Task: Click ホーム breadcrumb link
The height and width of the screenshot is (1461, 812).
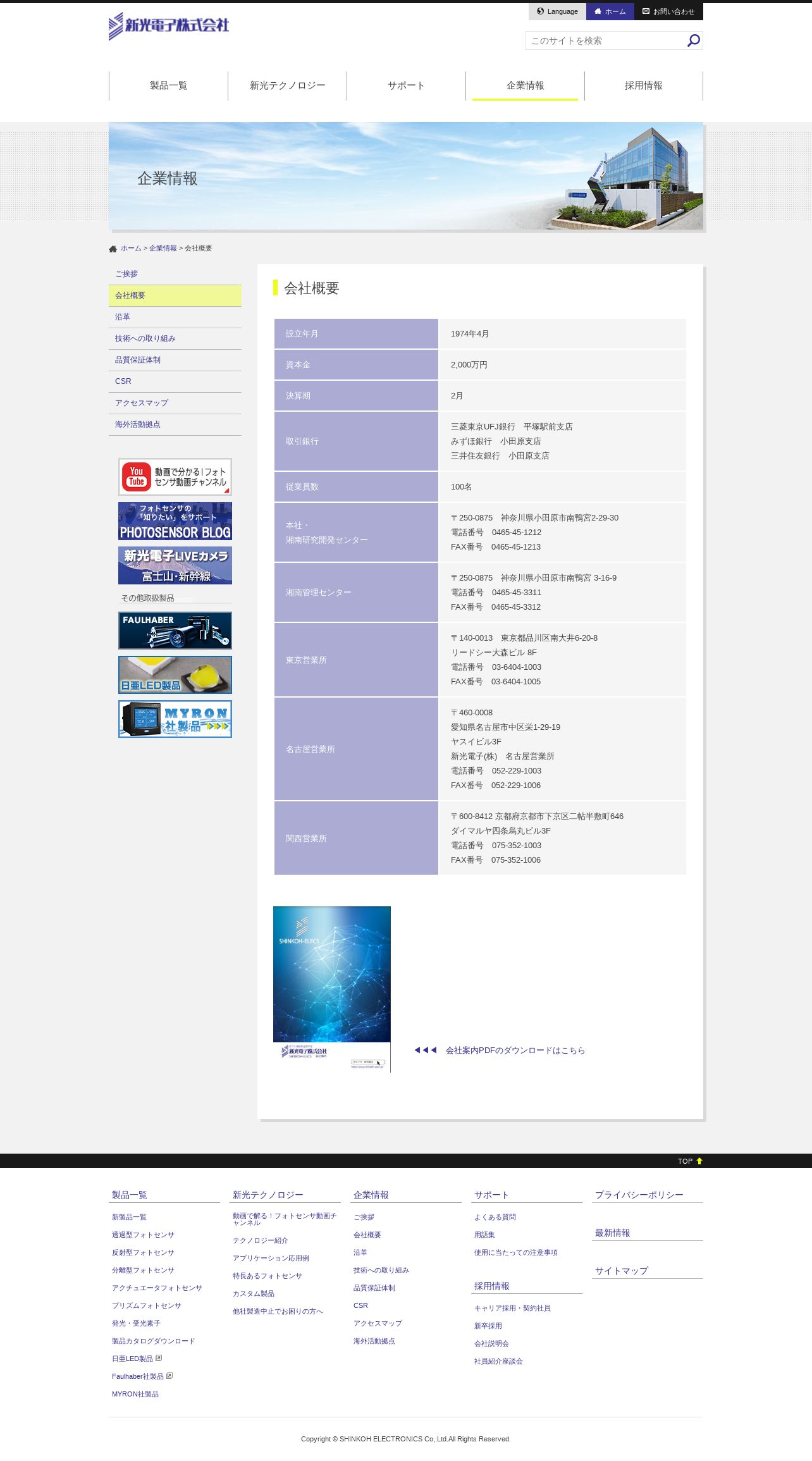Action: pos(131,249)
